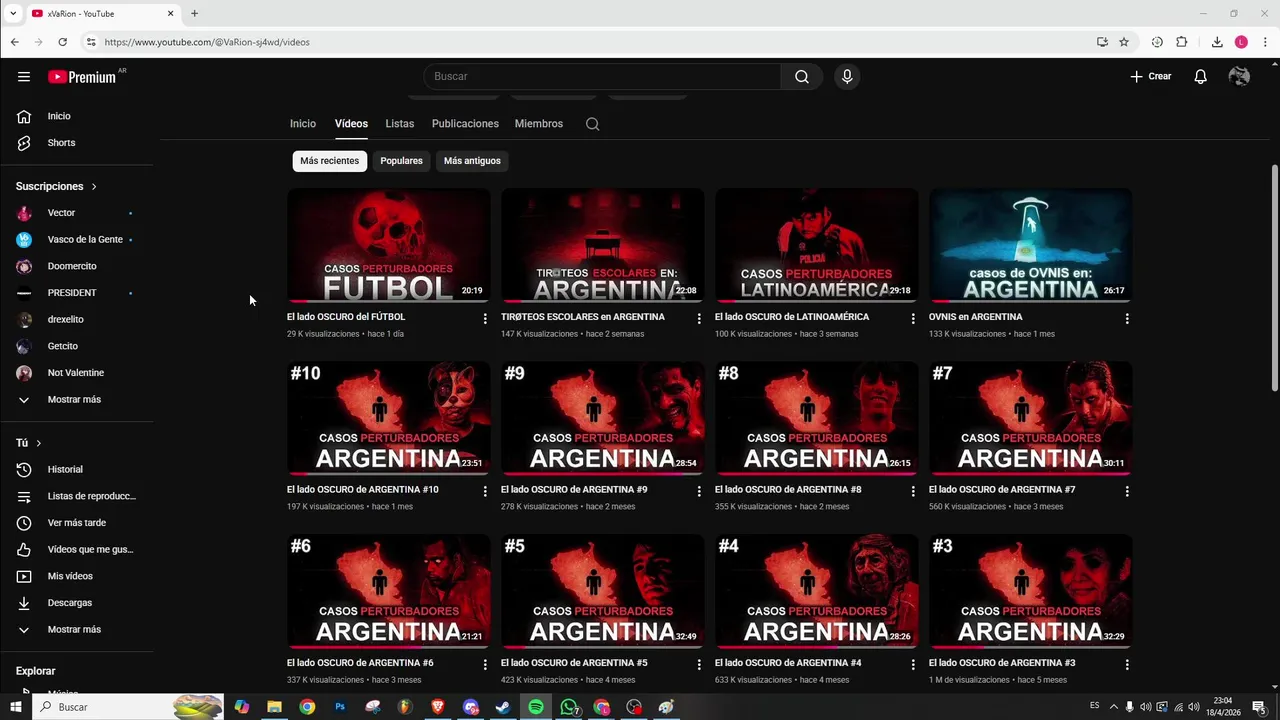Click the browser address bar URL

[x=207, y=42]
